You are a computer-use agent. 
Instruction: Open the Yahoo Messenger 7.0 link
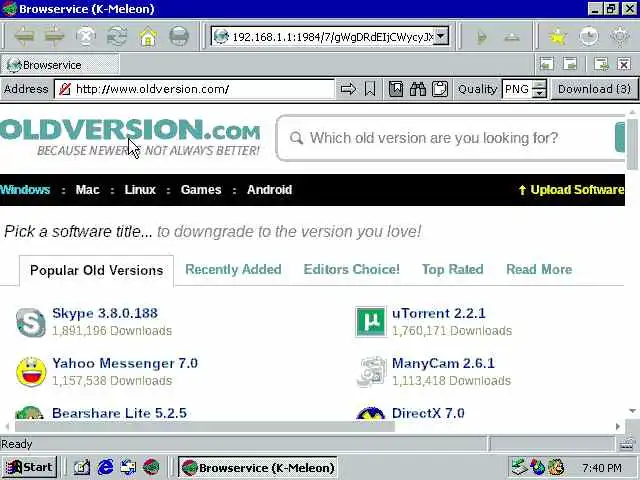click(x=125, y=363)
